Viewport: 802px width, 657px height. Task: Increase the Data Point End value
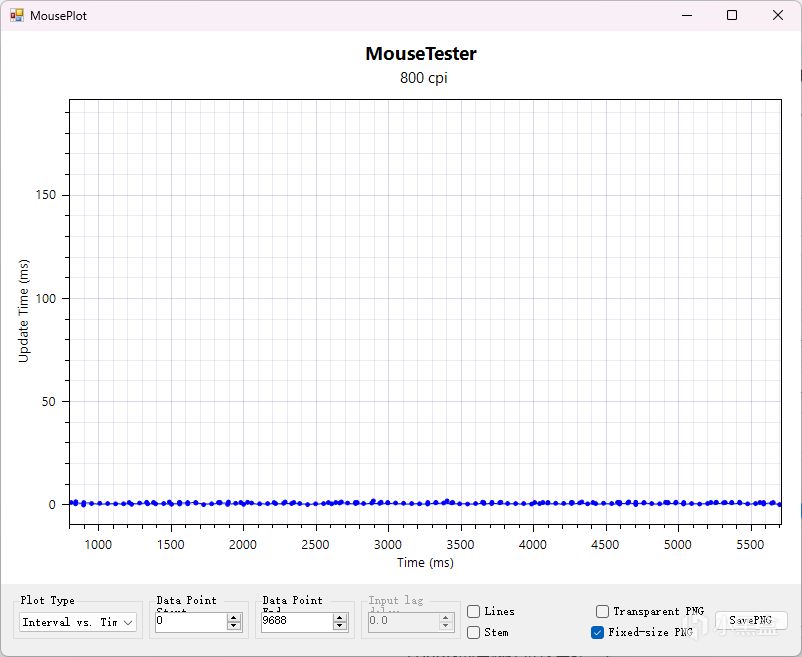point(340,618)
